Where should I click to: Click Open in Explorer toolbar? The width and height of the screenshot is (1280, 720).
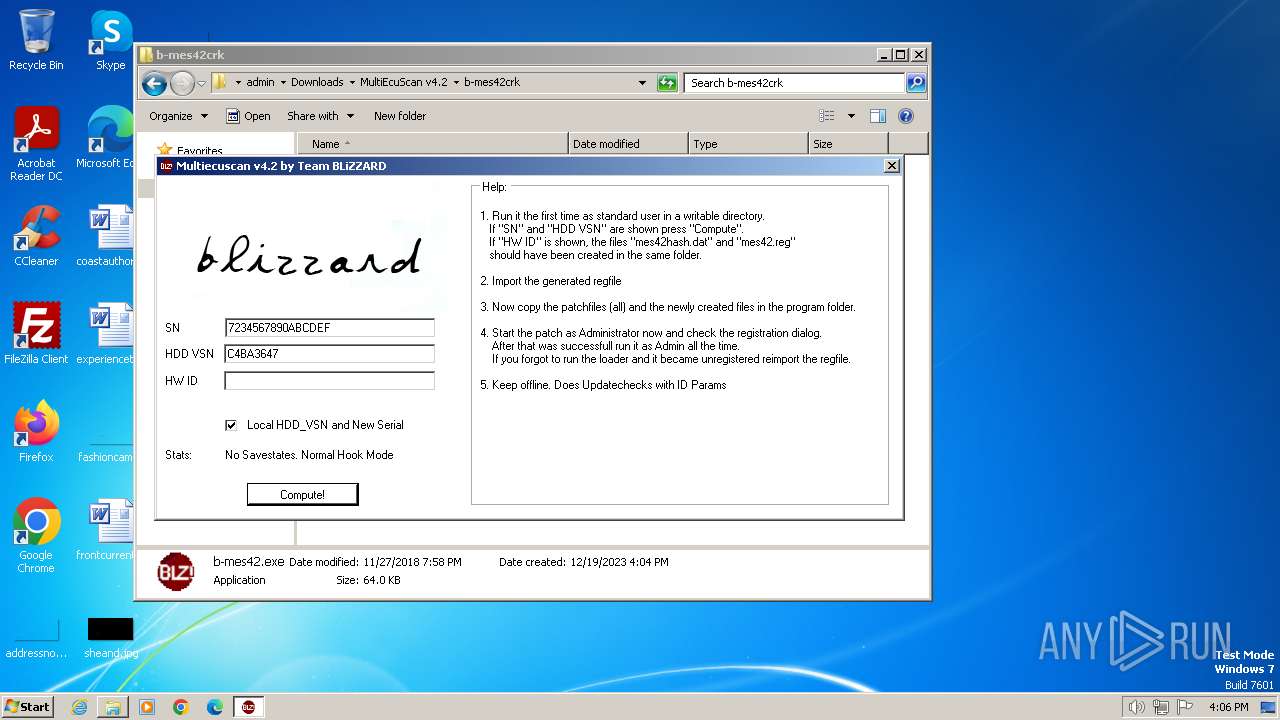coord(248,116)
